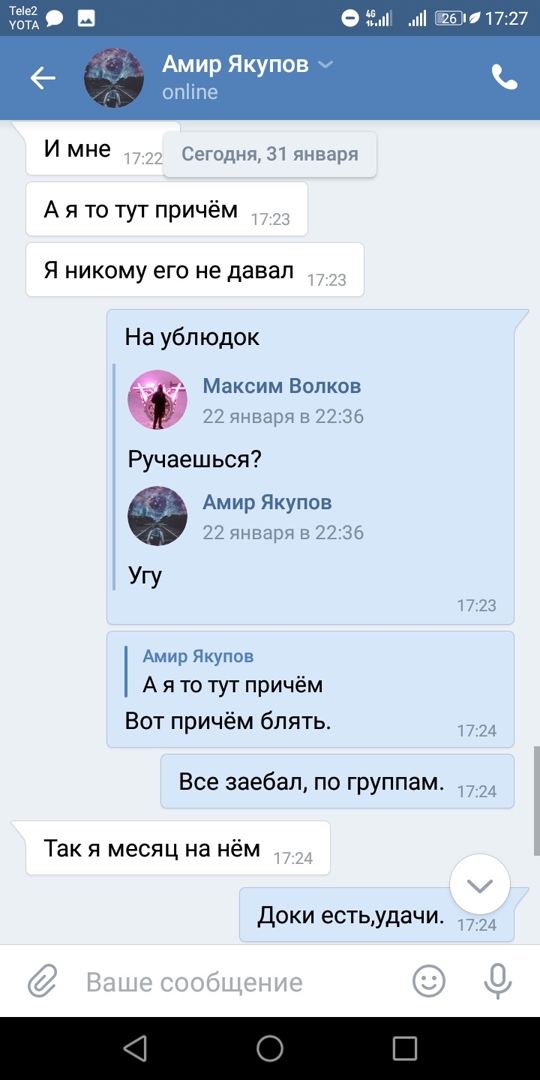Tap the Android recent apps square button
The height and width of the screenshot is (1080, 540).
(x=405, y=1048)
